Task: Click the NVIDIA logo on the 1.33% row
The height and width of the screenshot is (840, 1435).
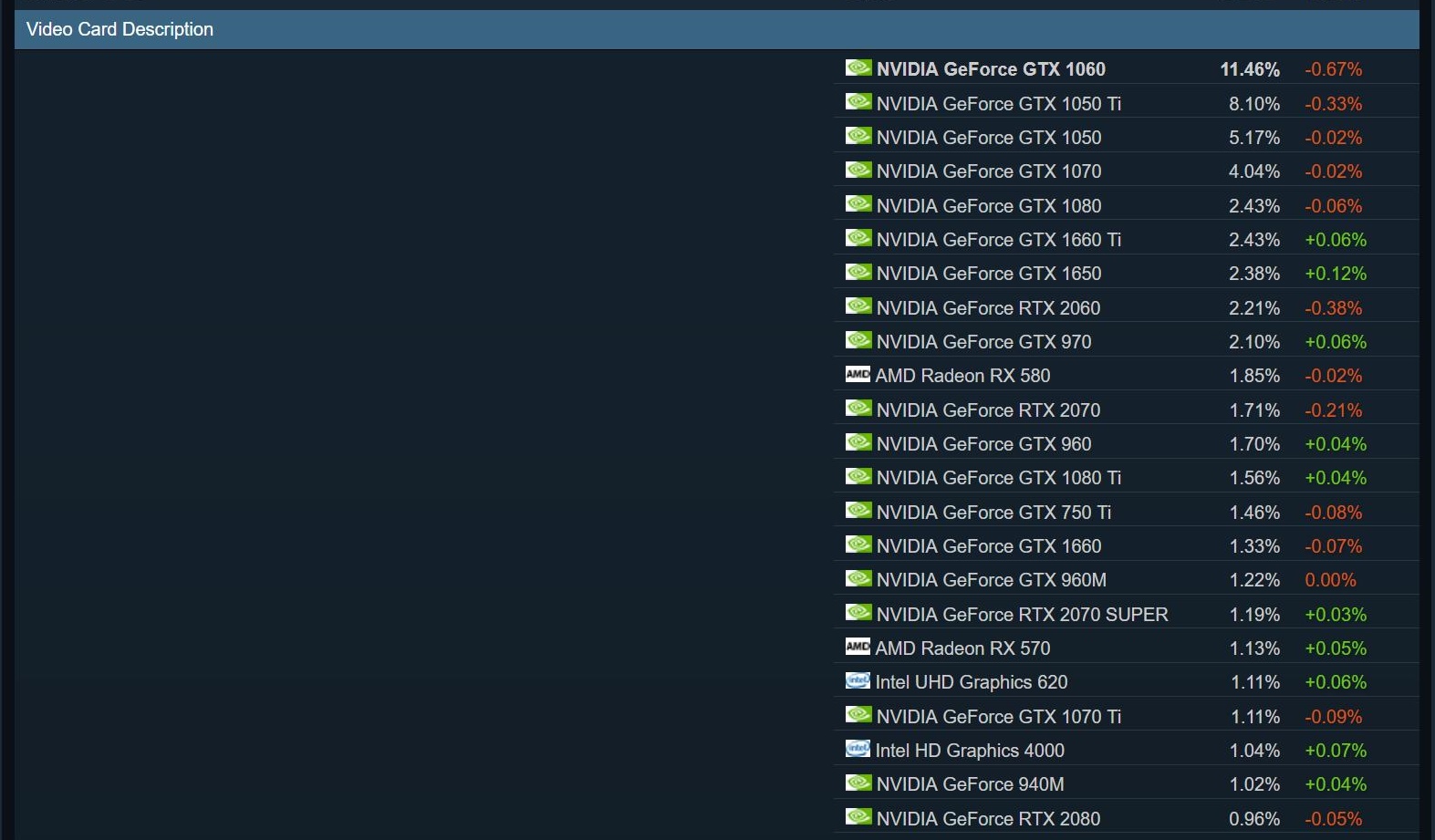Action: point(858,544)
